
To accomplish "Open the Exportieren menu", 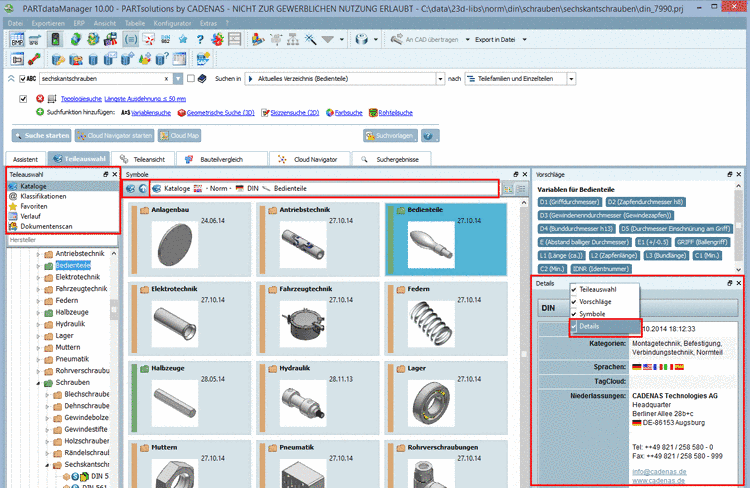I will click(x=48, y=23).
